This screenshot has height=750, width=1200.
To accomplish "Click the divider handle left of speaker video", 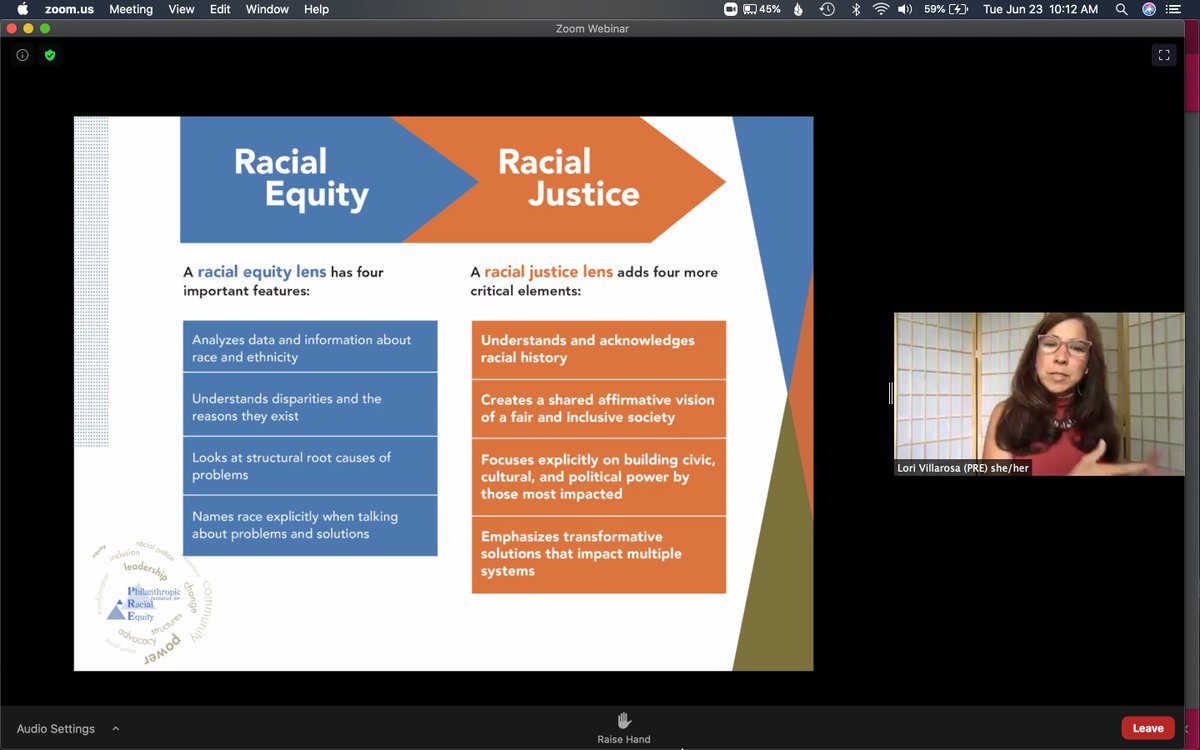I will click(890, 394).
